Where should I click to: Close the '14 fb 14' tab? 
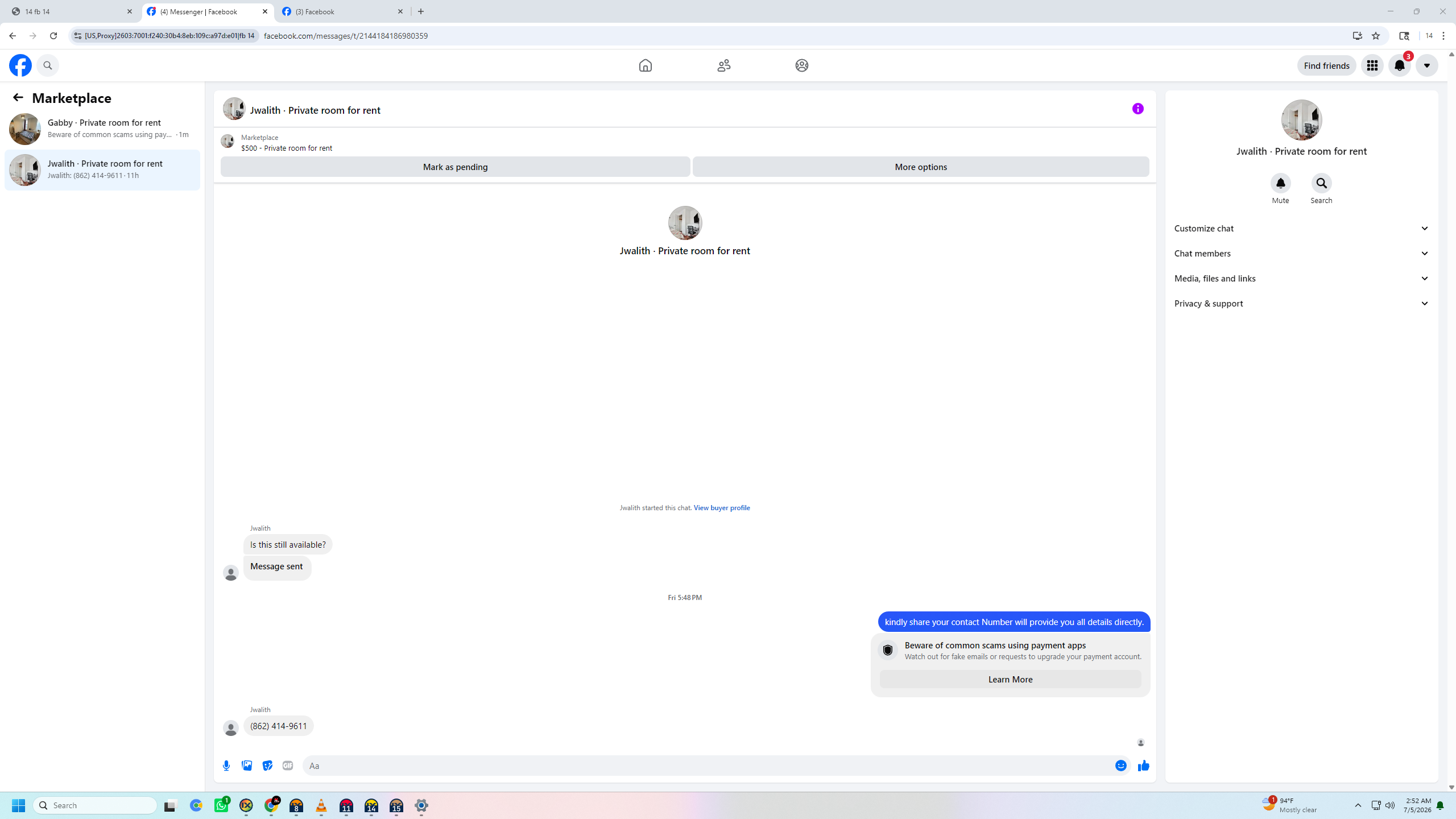pyautogui.click(x=130, y=11)
